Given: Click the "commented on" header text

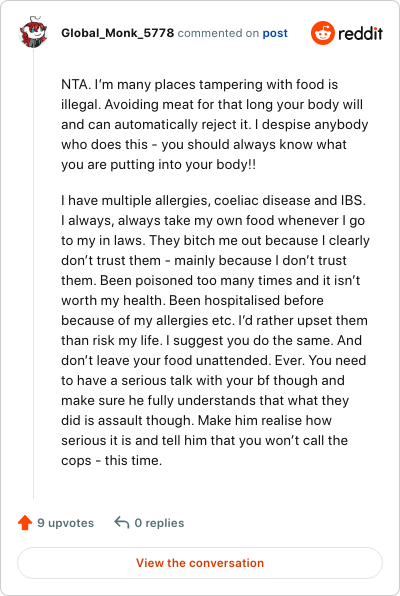Looking at the screenshot, I should pos(218,33).
